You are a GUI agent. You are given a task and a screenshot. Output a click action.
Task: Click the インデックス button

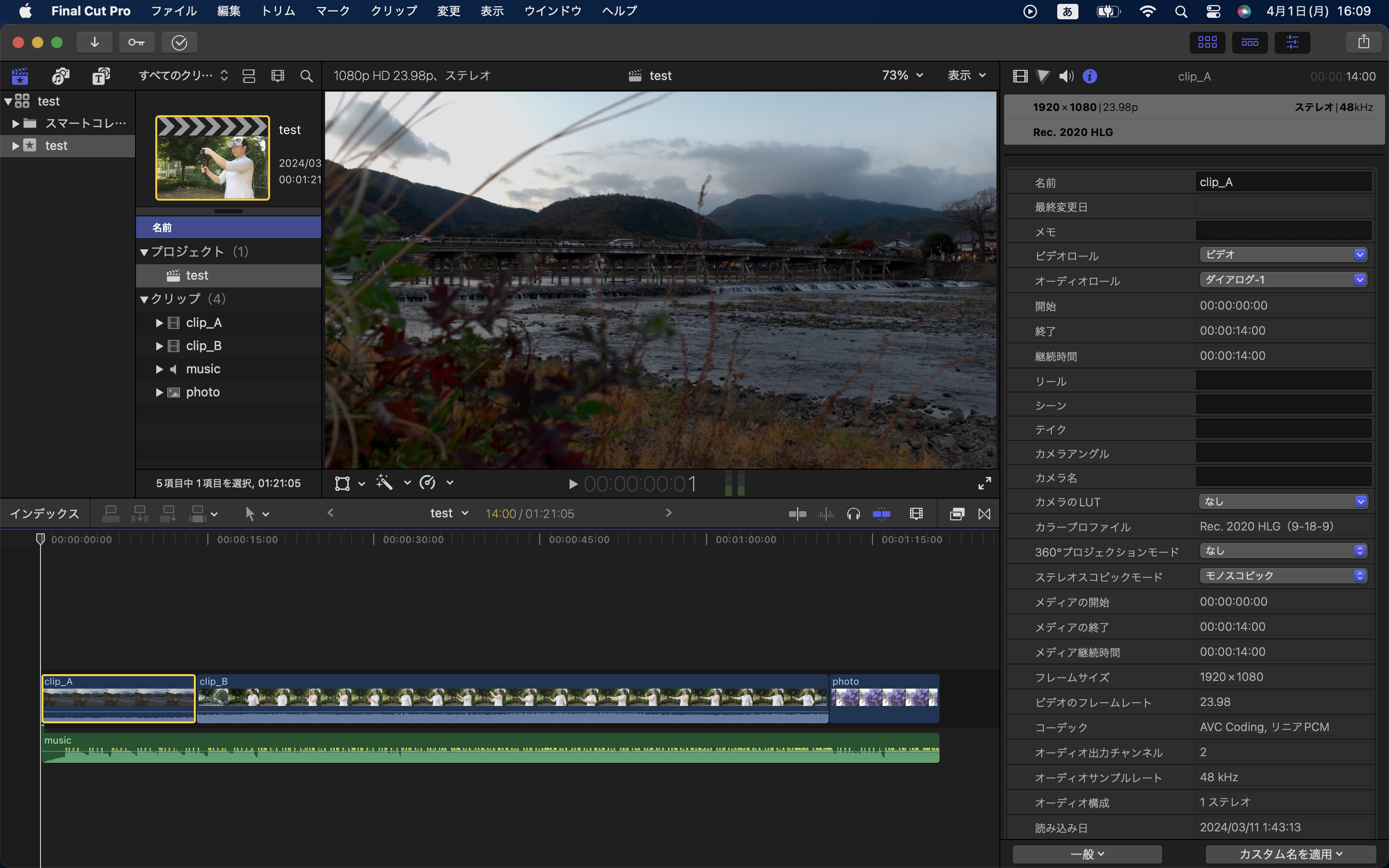[45, 514]
